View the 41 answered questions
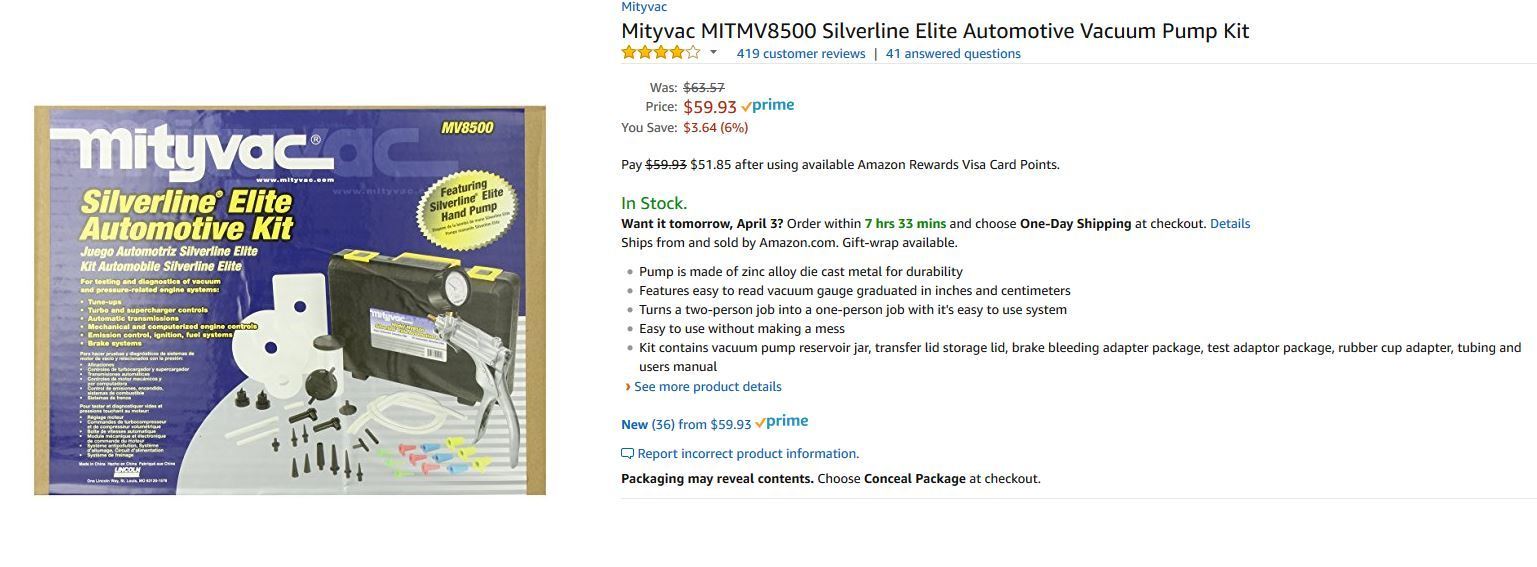Image resolution: width=1537 pixels, height=567 pixels. pos(953,54)
